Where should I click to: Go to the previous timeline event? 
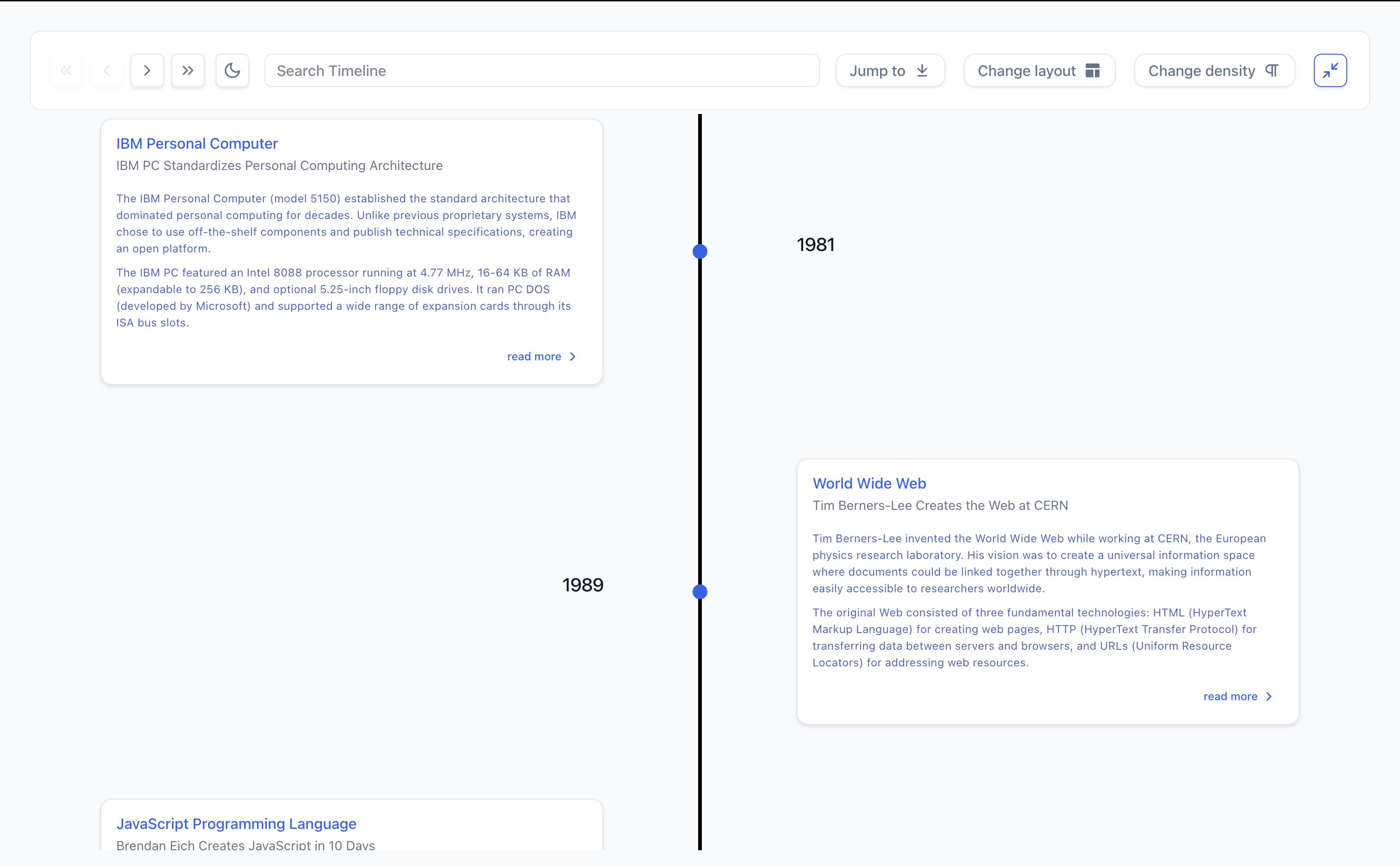pyautogui.click(x=106, y=70)
